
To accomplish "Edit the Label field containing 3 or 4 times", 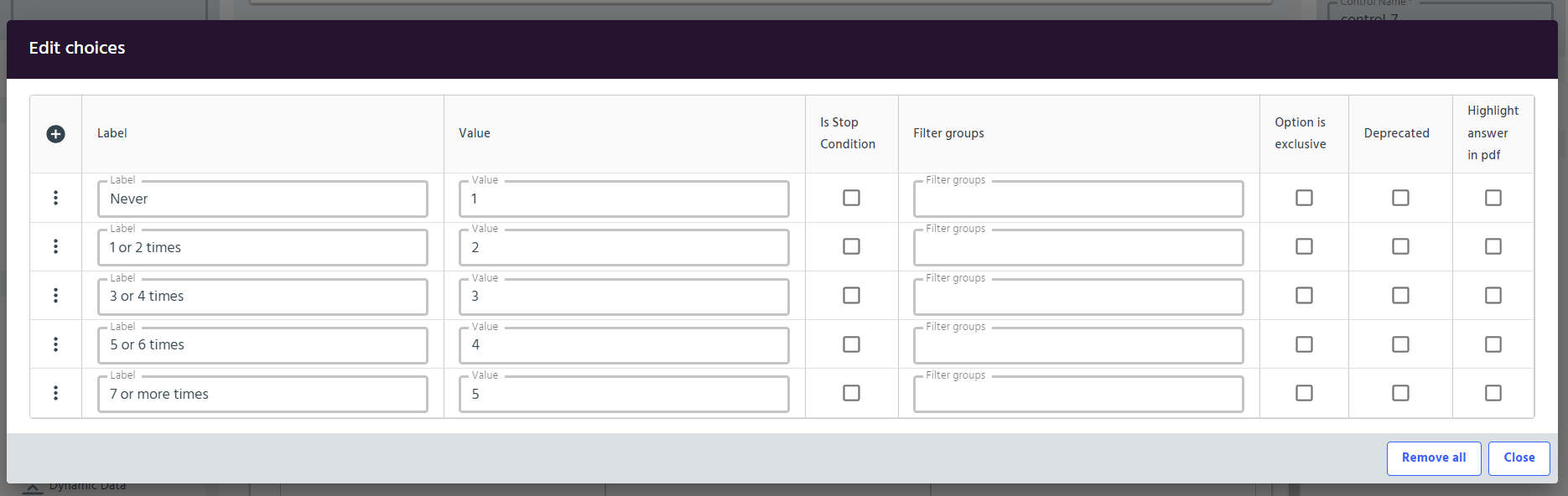I will [262, 297].
